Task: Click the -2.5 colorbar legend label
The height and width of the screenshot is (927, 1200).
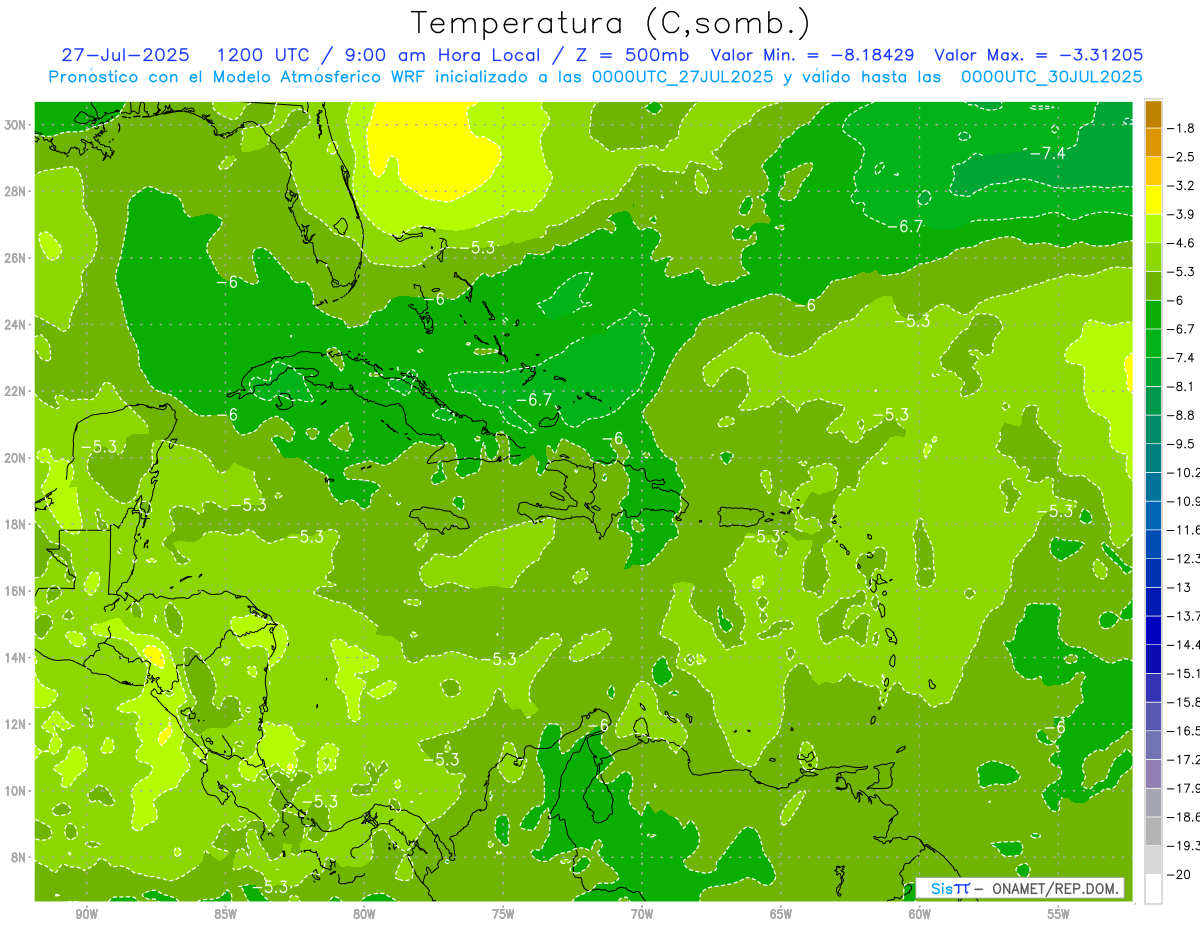Action: tap(1182, 157)
